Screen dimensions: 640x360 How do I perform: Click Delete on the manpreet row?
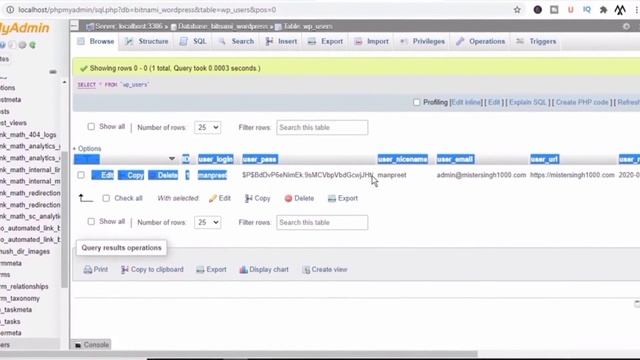(x=163, y=175)
